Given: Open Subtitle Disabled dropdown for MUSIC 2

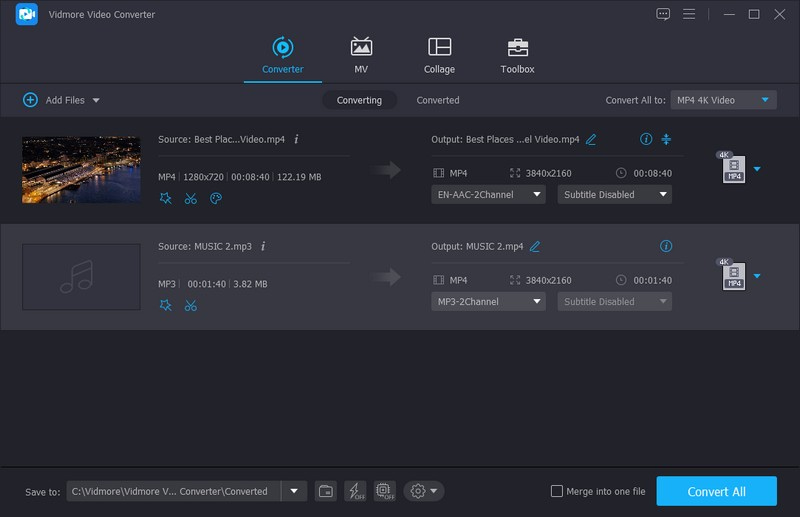Looking at the screenshot, I should point(614,302).
